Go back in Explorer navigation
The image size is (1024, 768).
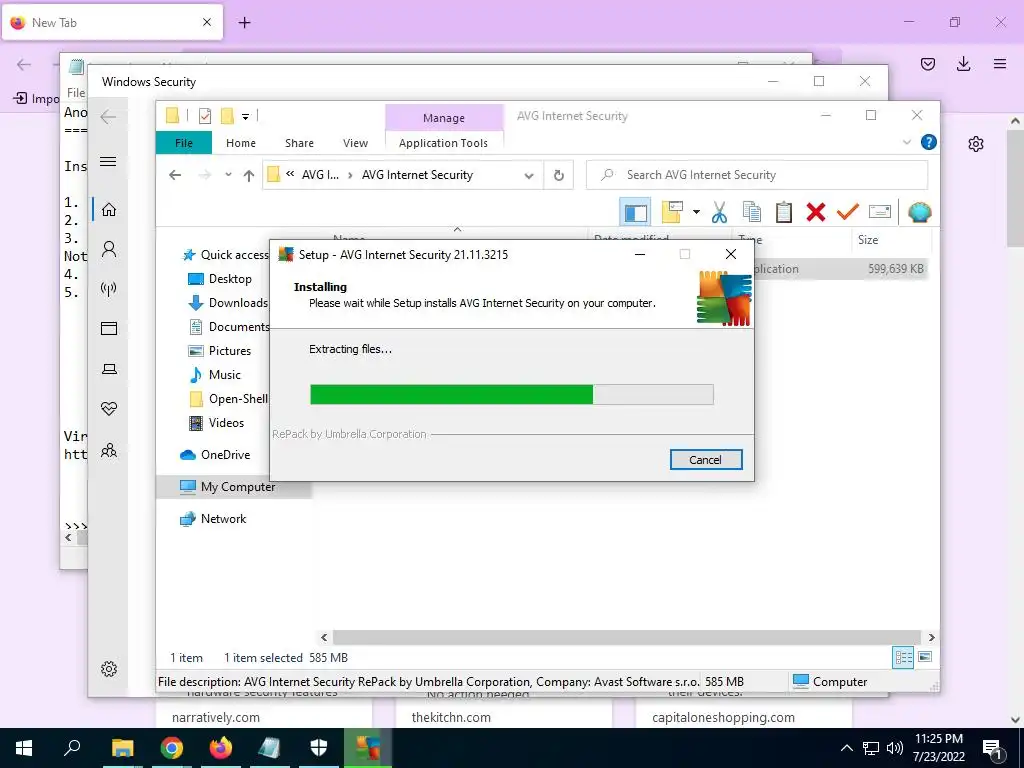click(175, 175)
